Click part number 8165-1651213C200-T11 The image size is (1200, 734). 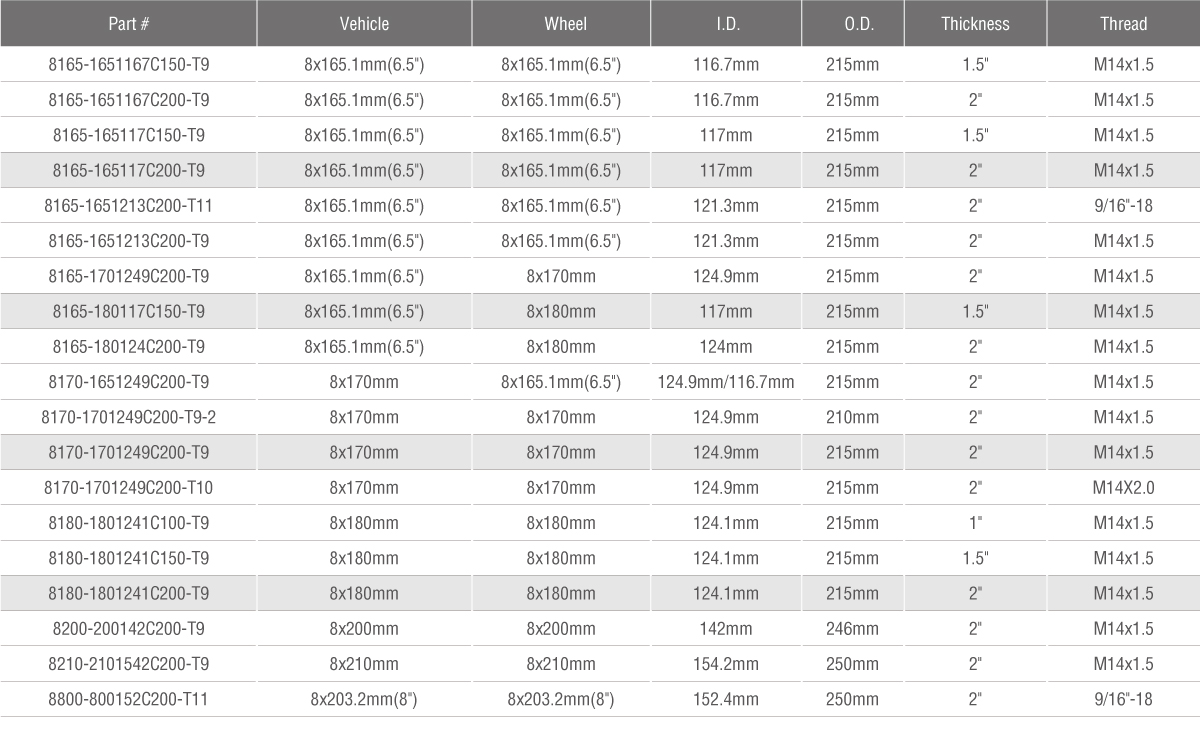click(x=129, y=206)
